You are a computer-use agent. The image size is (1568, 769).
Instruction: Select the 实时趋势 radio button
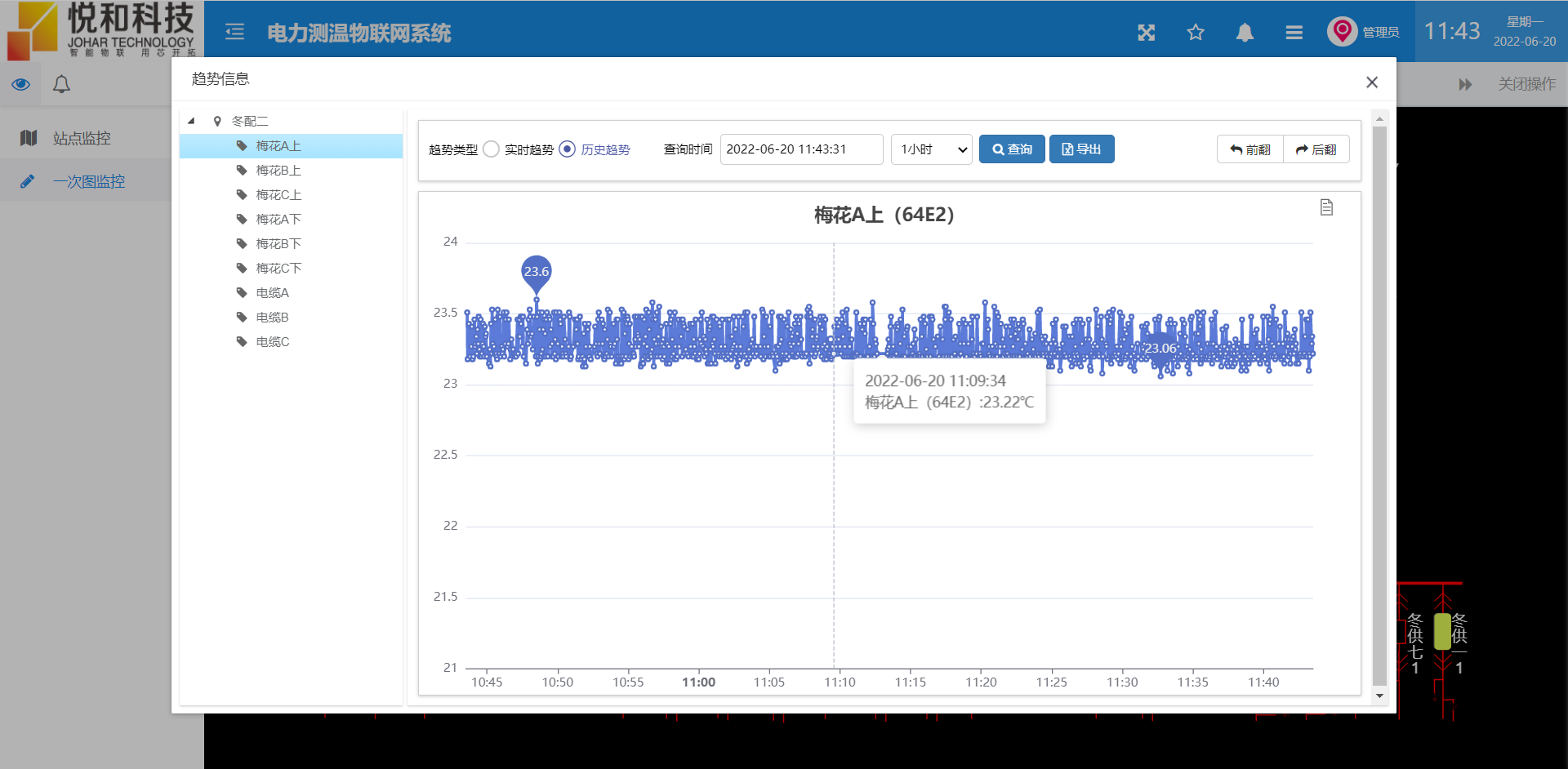(x=491, y=149)
